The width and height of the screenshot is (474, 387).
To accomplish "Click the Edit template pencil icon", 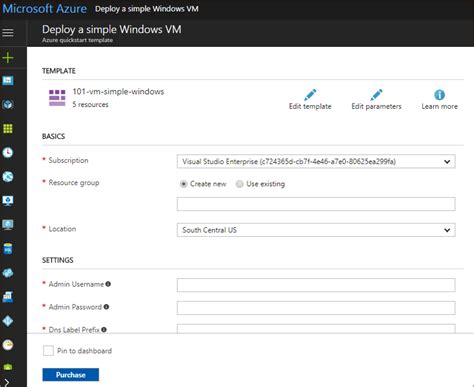I will [310, 95].
